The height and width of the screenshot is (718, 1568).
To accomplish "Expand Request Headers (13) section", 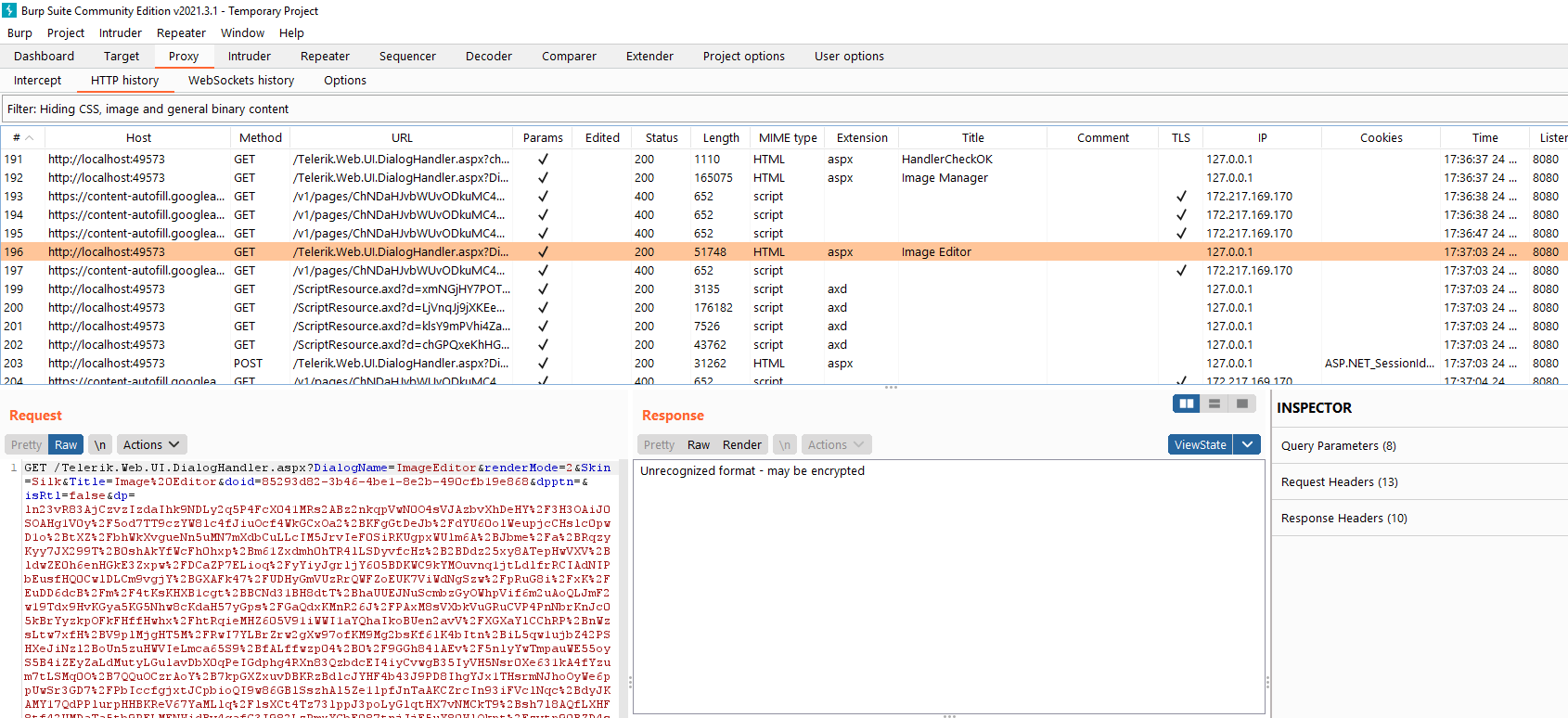I will (x=1339, y=482).
